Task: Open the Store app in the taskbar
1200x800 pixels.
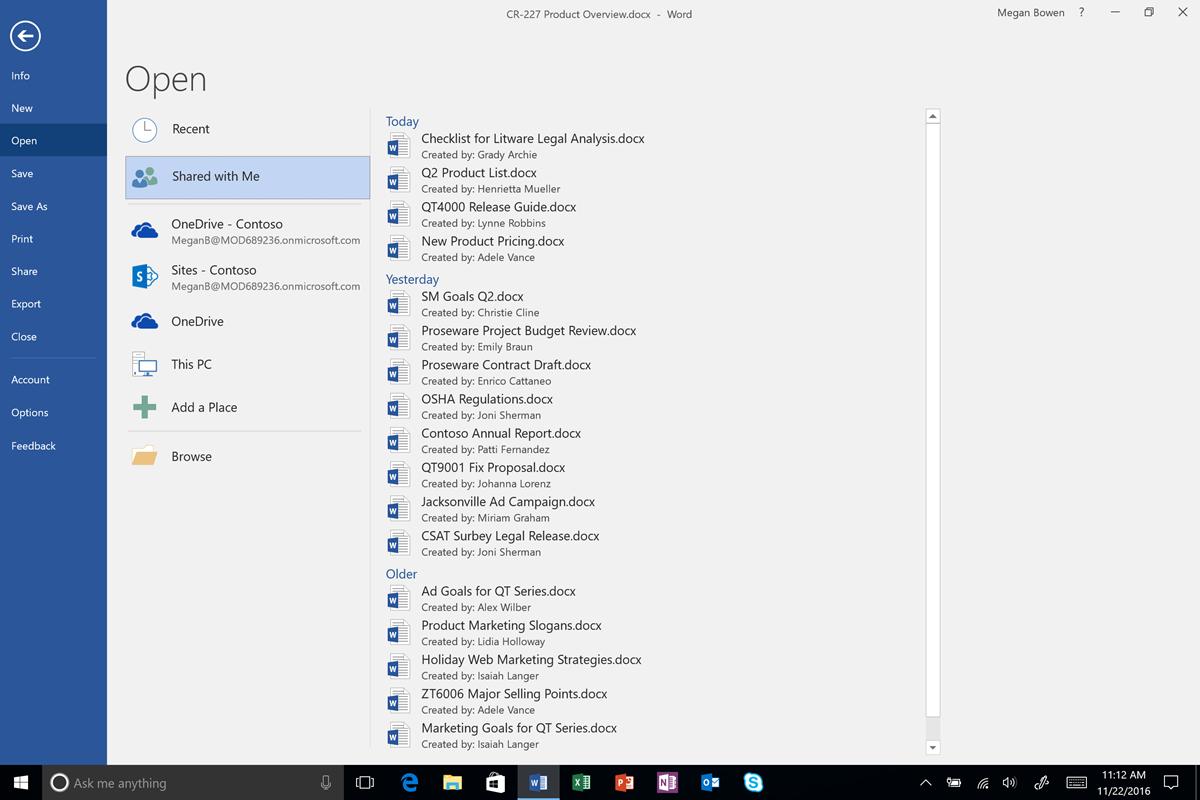Action: [x=495, y=783]
